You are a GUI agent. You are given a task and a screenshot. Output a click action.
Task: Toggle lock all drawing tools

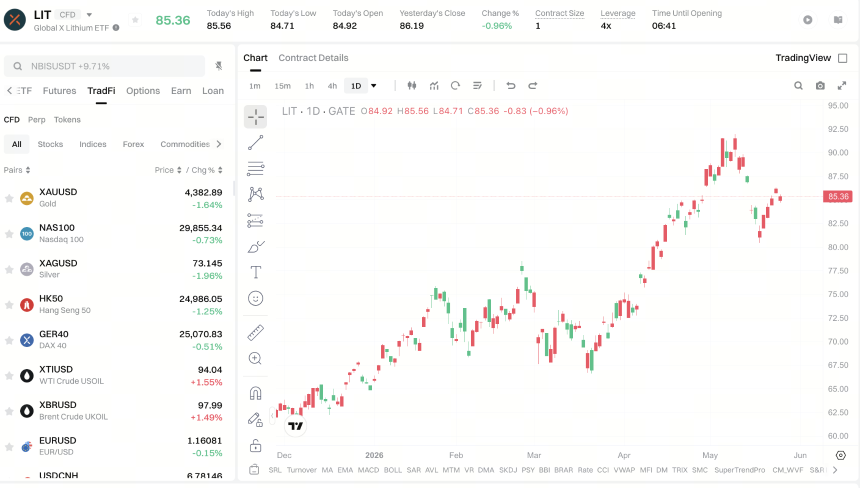[256, 446]
